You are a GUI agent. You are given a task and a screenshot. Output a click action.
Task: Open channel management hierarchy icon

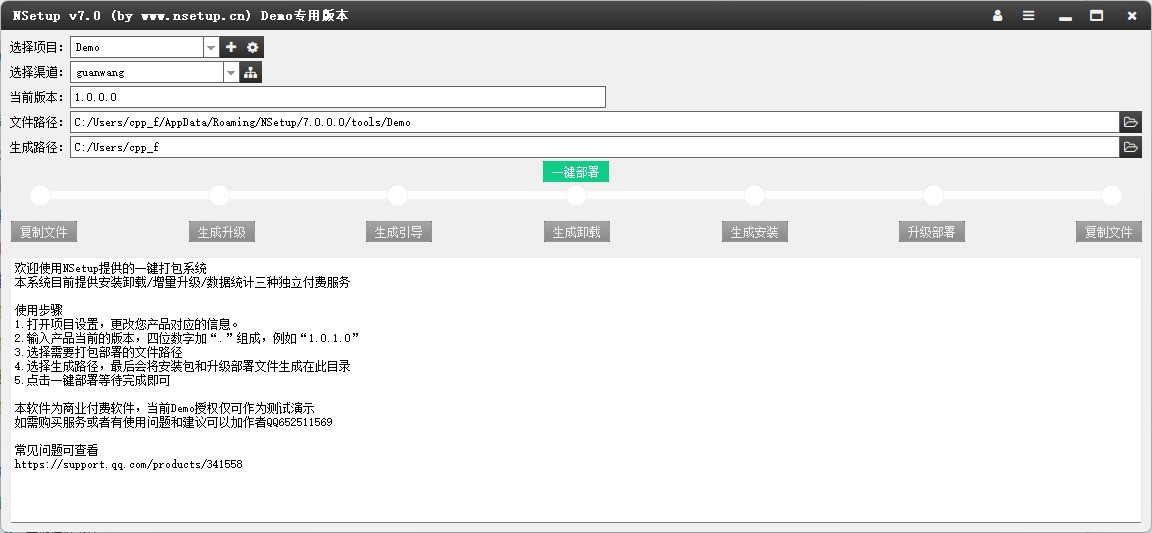[x=251, y=72]
